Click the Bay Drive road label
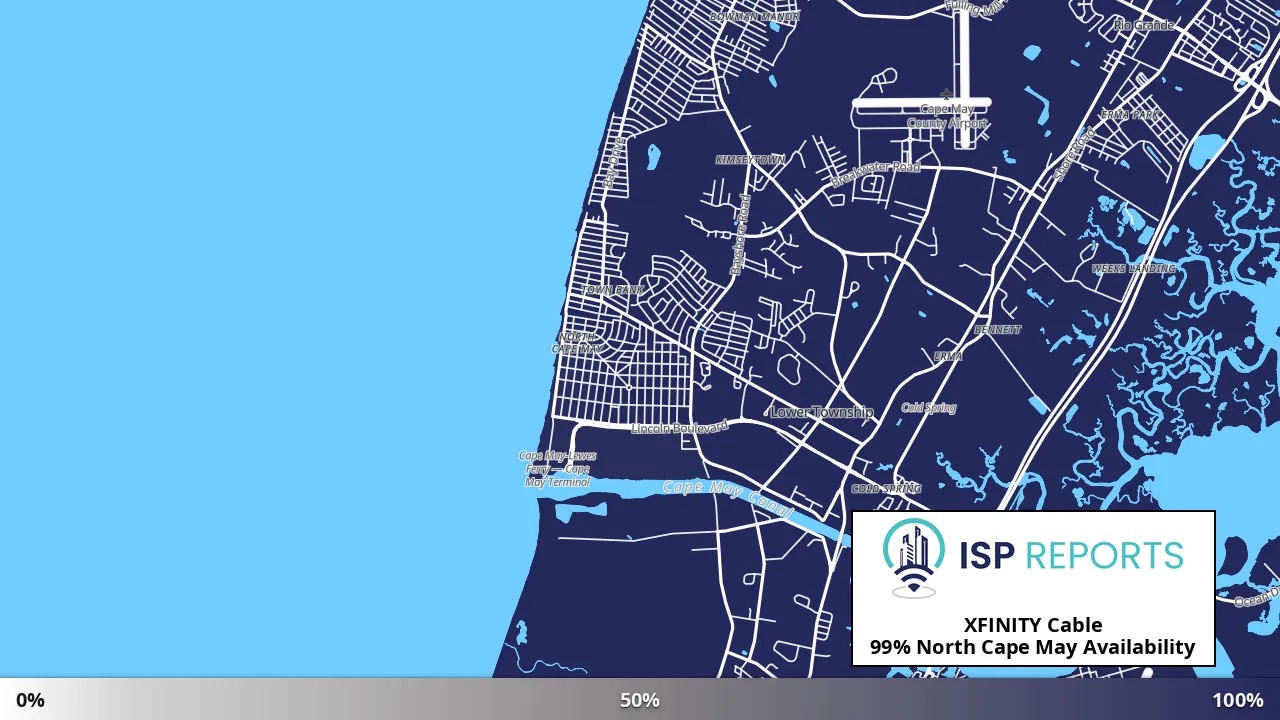Image resolution: width=1280 pixels, height=720 pixels. click(613, 162)
